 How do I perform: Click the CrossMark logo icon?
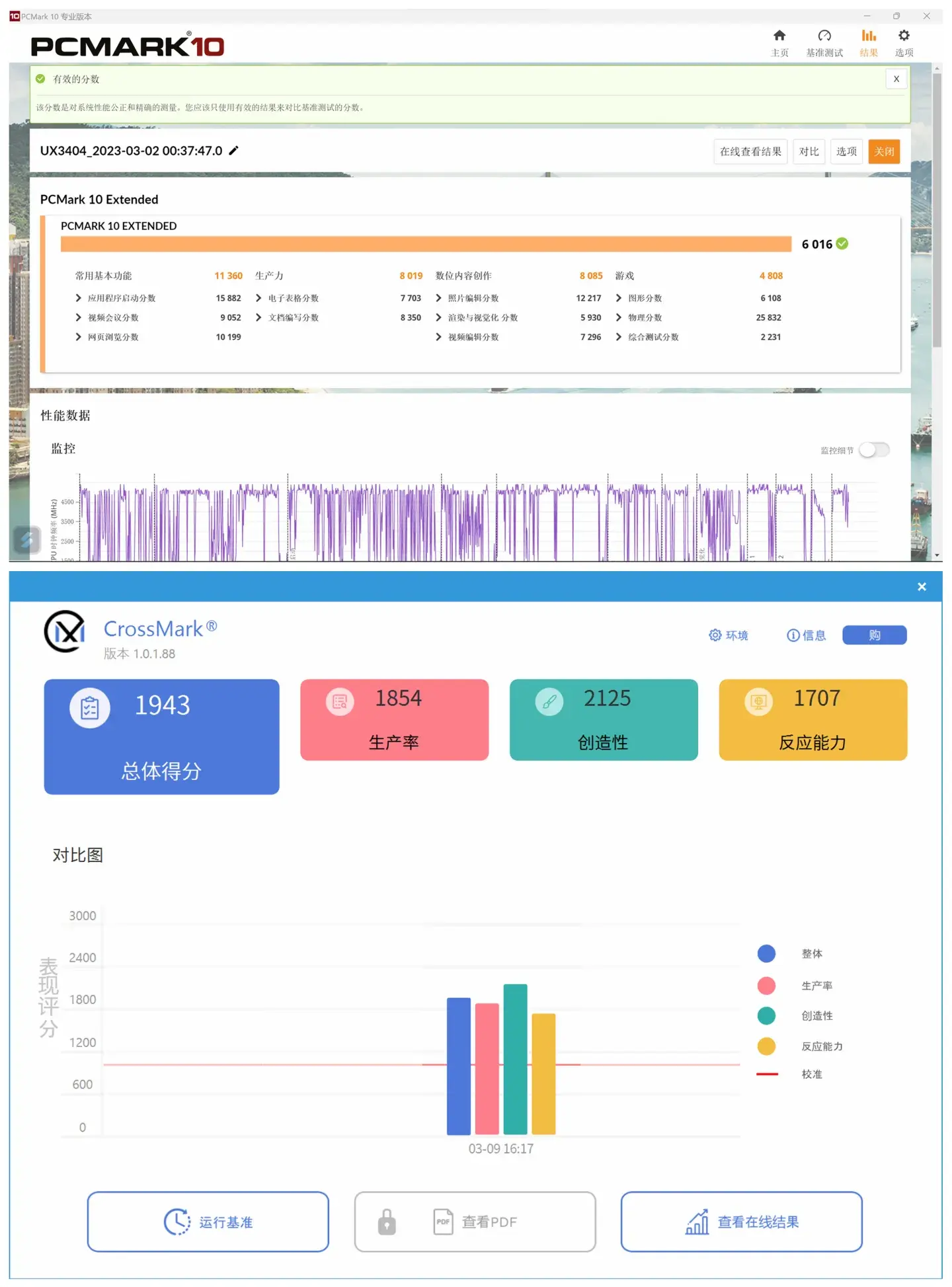[x=64, y=632]
